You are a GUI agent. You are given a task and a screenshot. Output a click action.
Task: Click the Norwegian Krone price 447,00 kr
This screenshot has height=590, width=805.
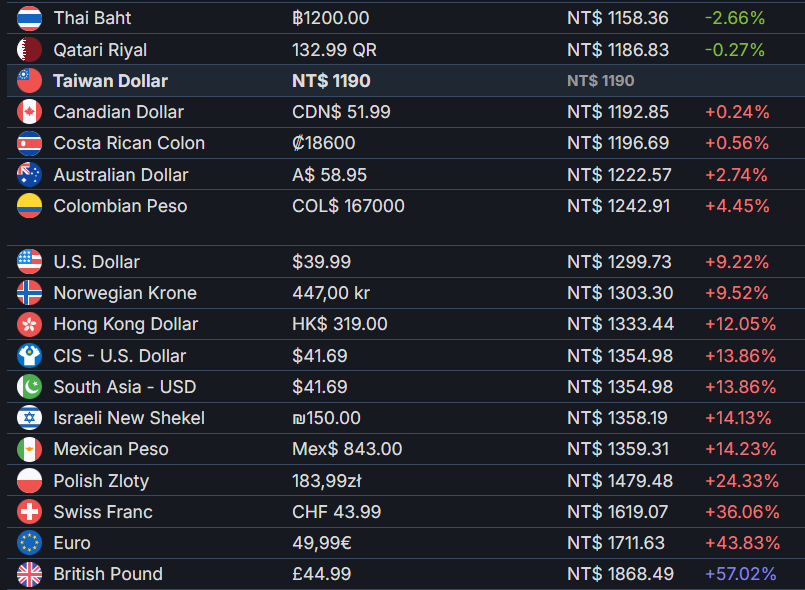(x=331, y=293)
